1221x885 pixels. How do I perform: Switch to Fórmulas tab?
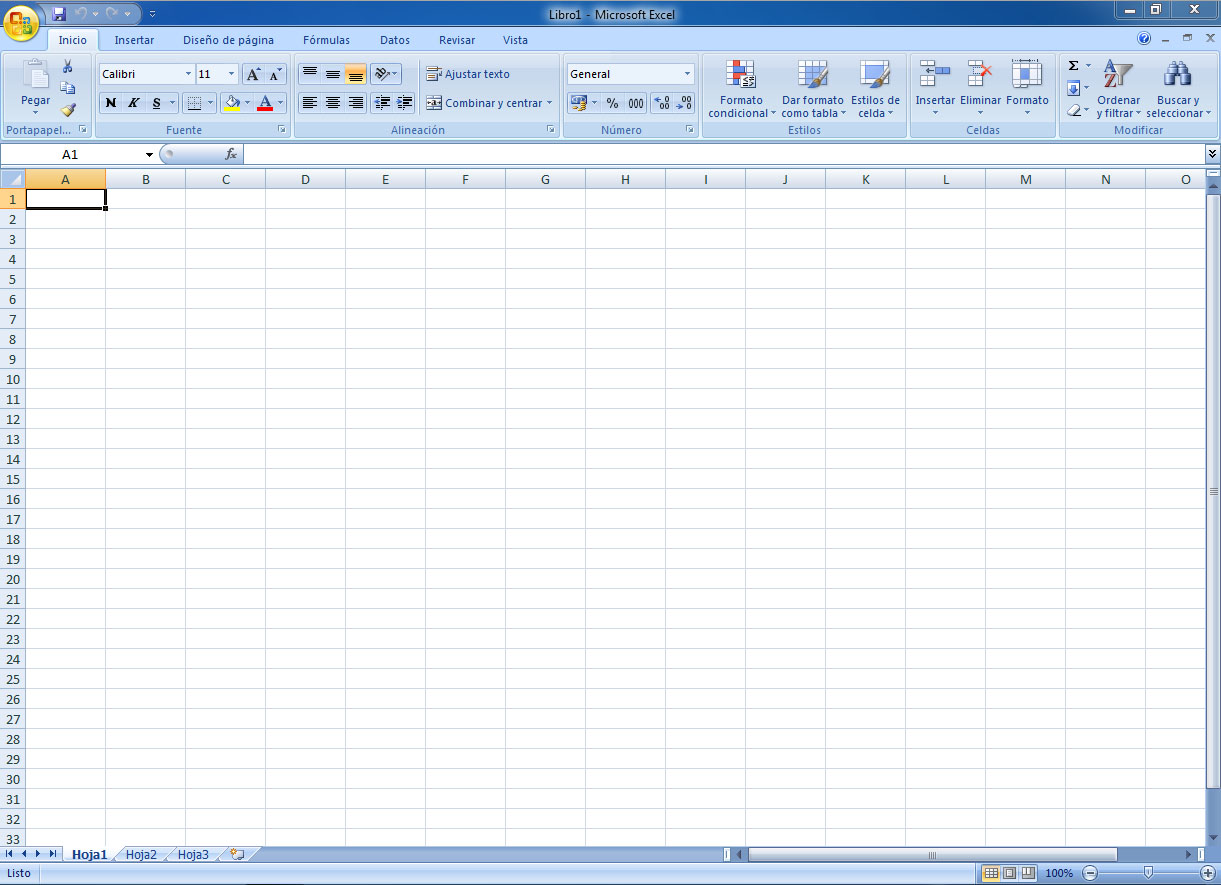326,40
